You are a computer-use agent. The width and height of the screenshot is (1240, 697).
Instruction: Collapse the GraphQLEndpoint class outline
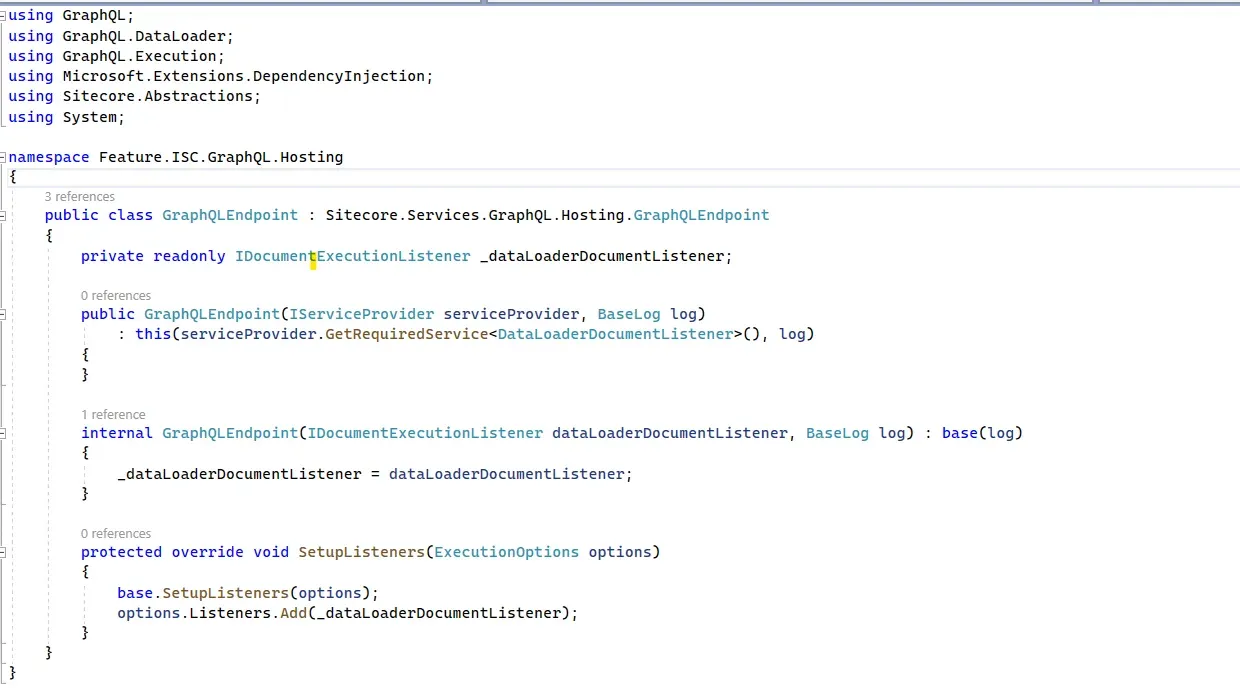(x=3, y=215)
